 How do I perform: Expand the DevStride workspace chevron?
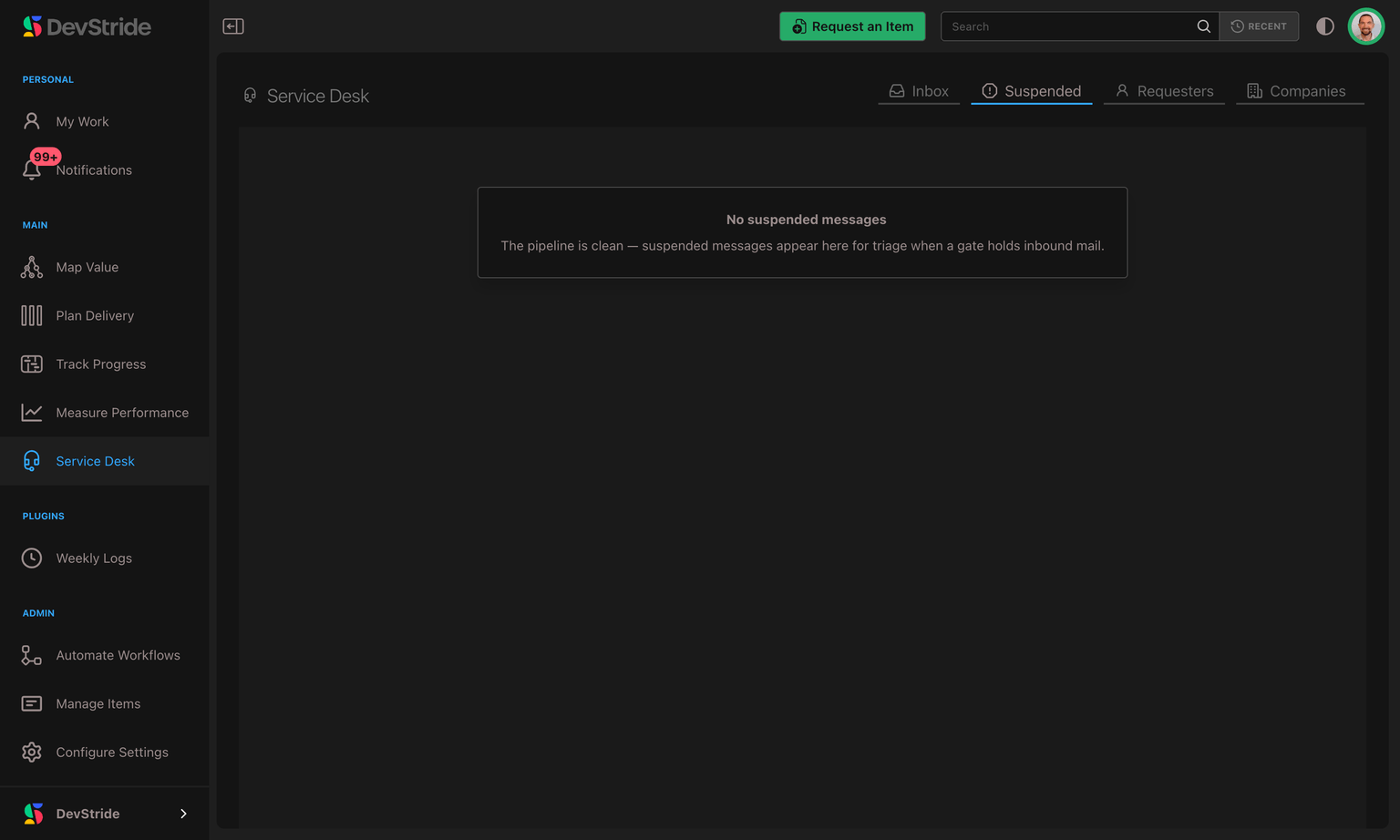pyautogui.click(x=183, y=814)
